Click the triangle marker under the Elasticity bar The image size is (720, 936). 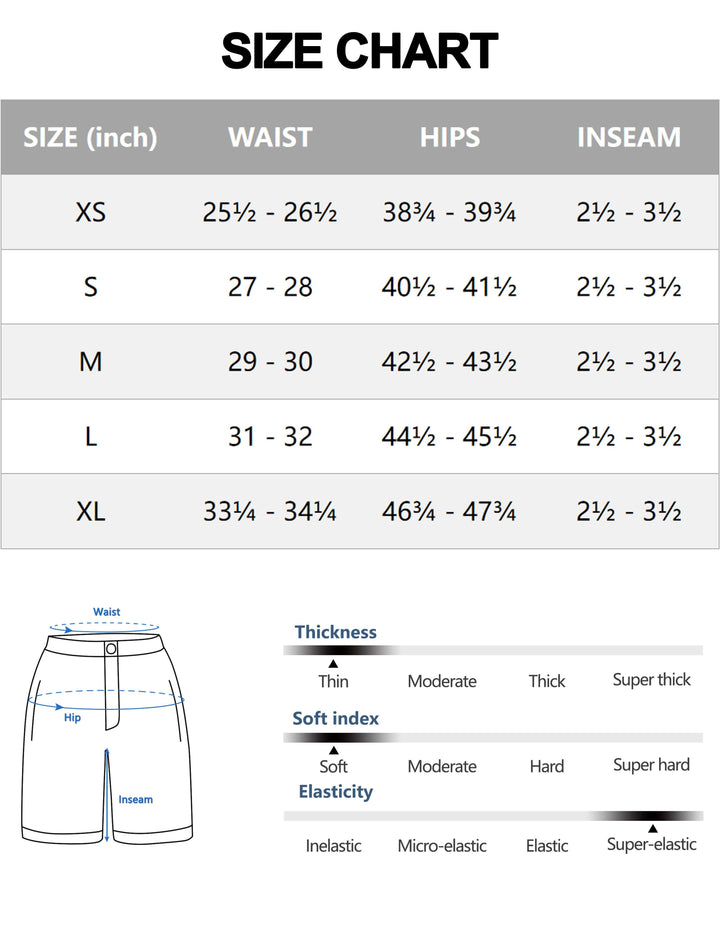pos(652,828)
